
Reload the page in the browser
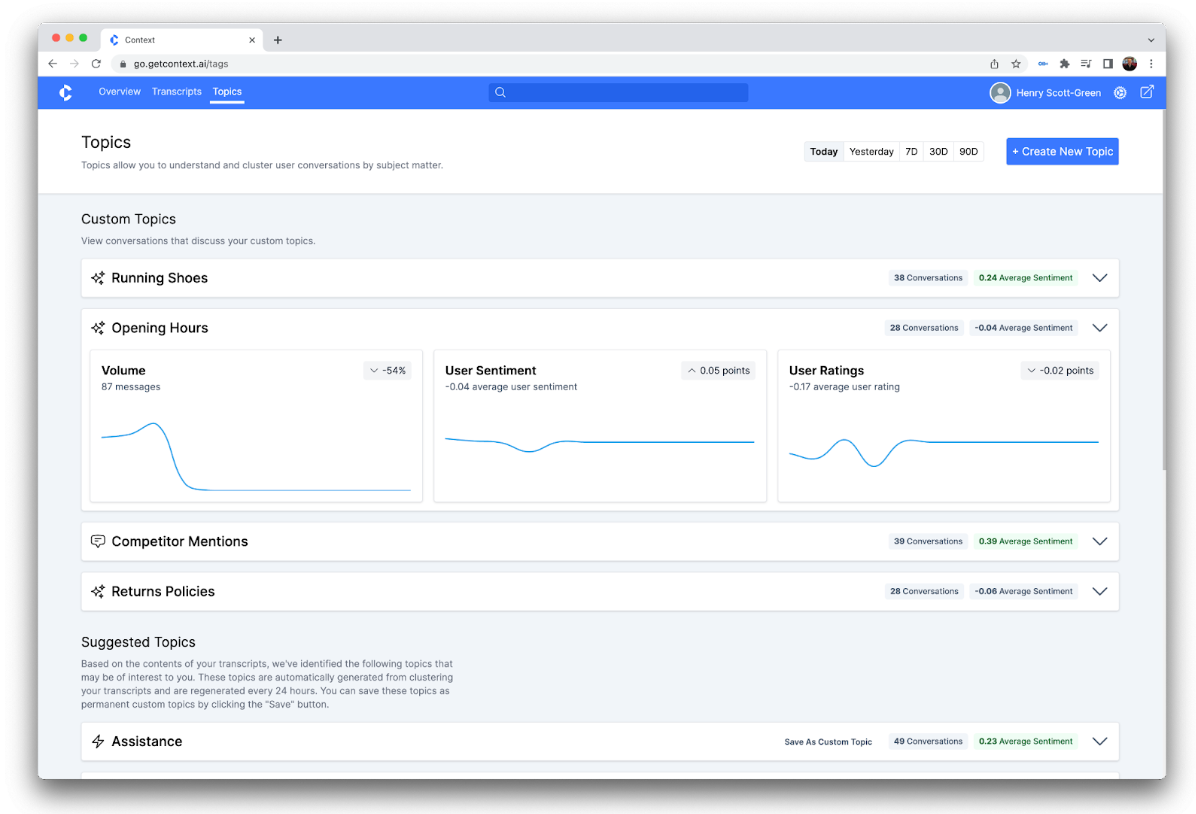[x=96, y=63]
